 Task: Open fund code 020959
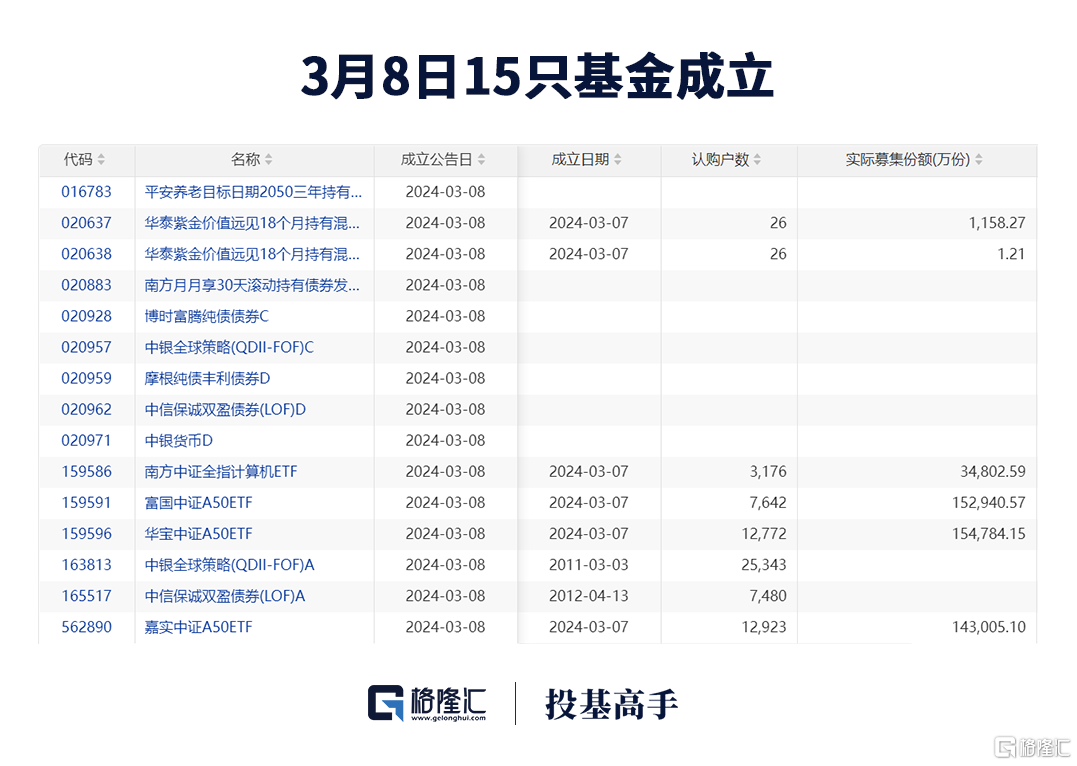point(87,379)
